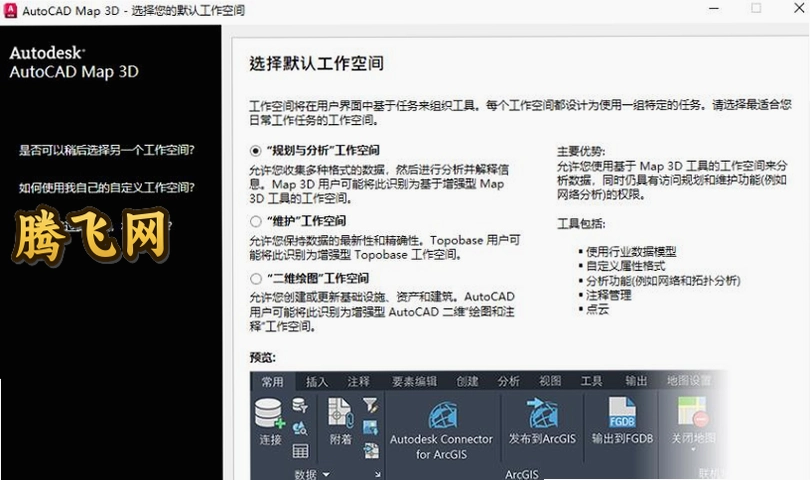Image resolution: width=810 pixels, height=480 pixels.
Task: Select the "二维绘图"工作空间 radio button
Action: tap(255, 279)
